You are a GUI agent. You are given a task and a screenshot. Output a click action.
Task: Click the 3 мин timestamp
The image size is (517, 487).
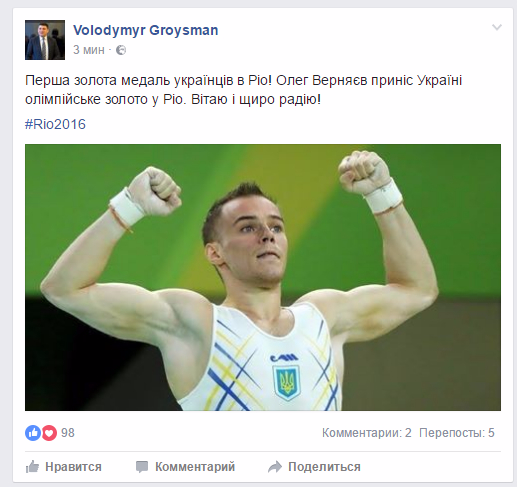point(89,50)
